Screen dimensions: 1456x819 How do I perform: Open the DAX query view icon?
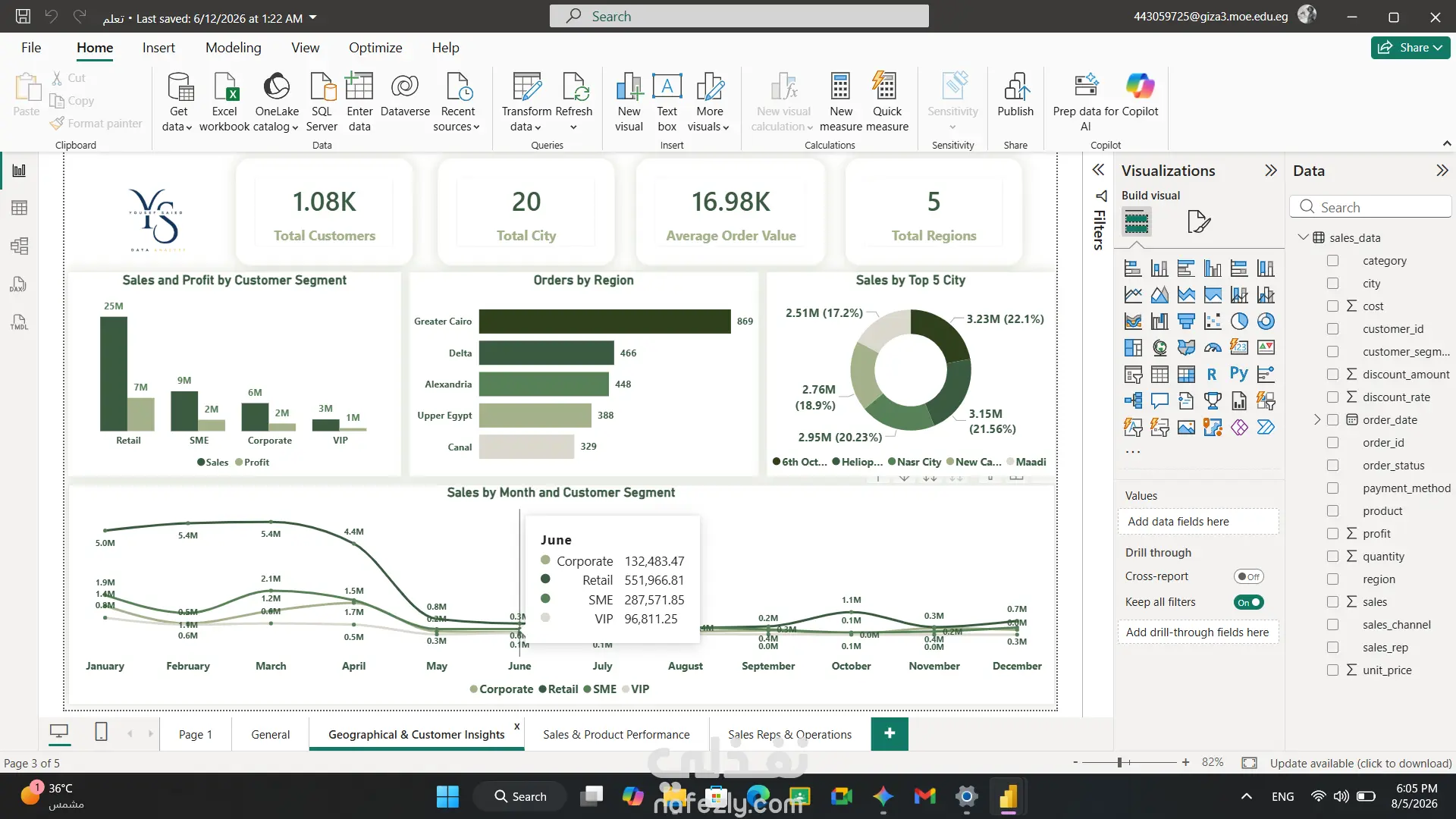pyautogui.click(x=20, y=284)
